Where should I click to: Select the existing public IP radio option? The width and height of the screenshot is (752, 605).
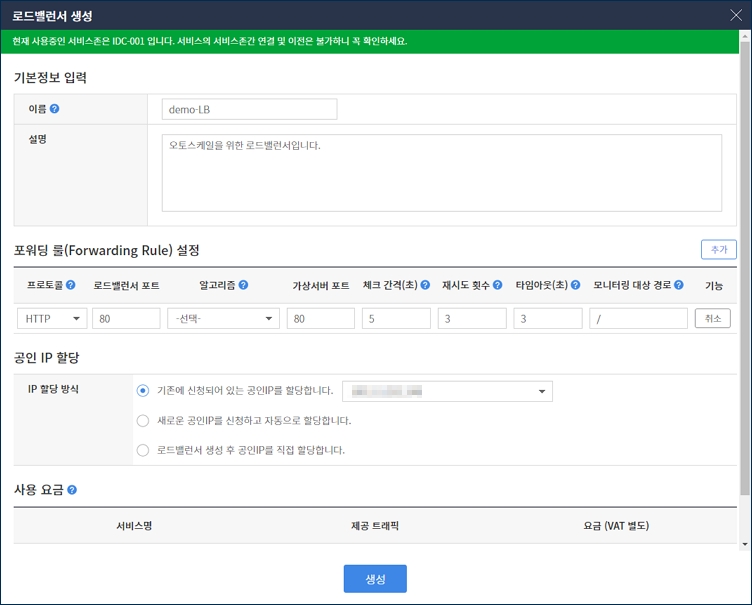pos(143,390)
